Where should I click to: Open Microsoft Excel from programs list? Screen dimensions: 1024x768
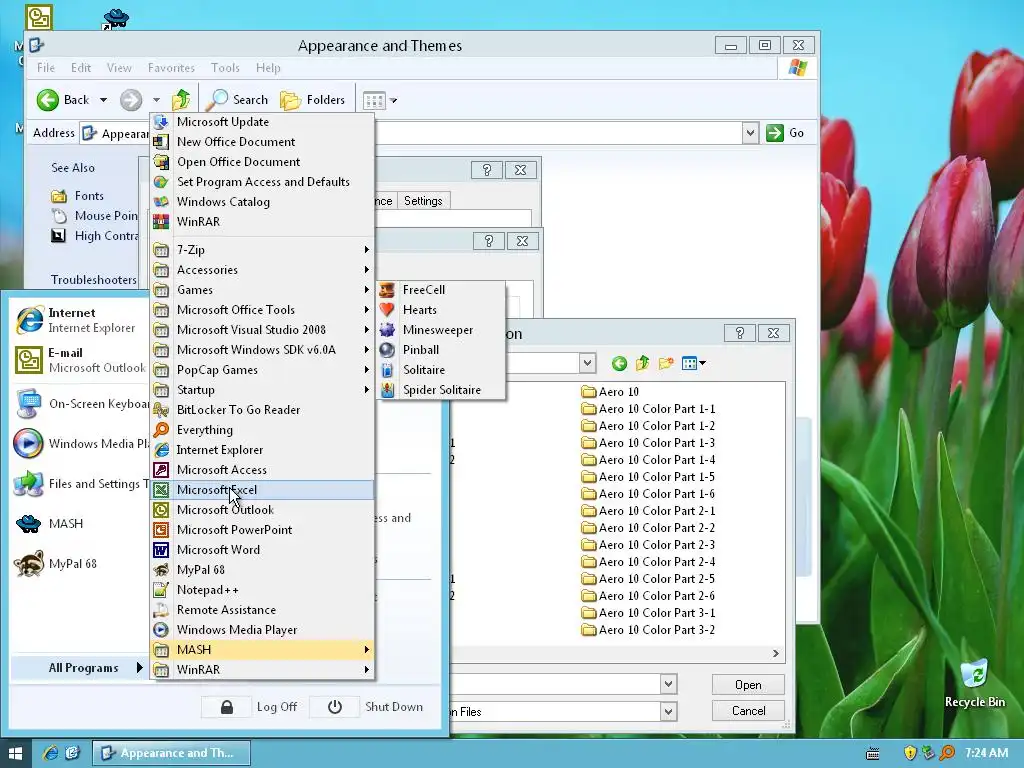[x=262, y=490]
